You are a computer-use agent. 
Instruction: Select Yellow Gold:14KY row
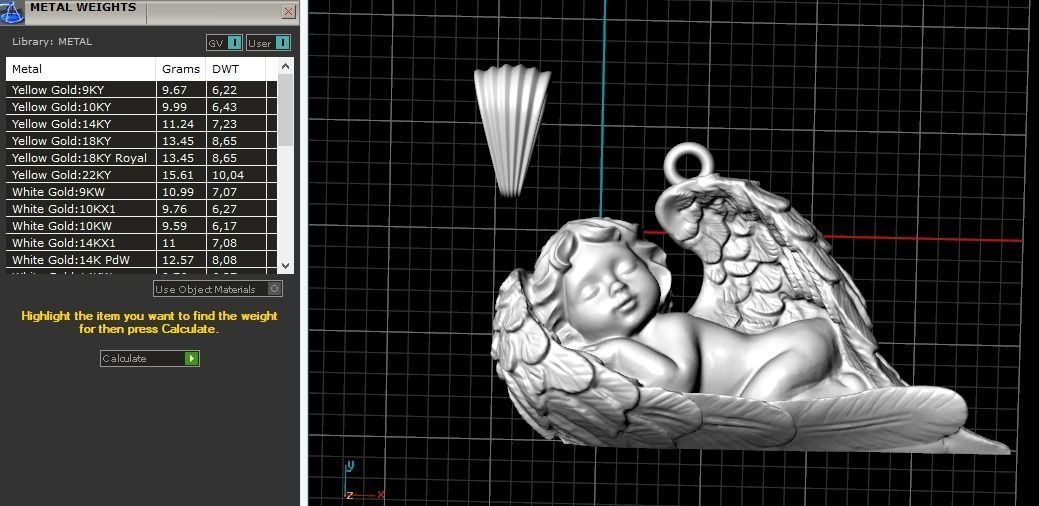[141, 124]
